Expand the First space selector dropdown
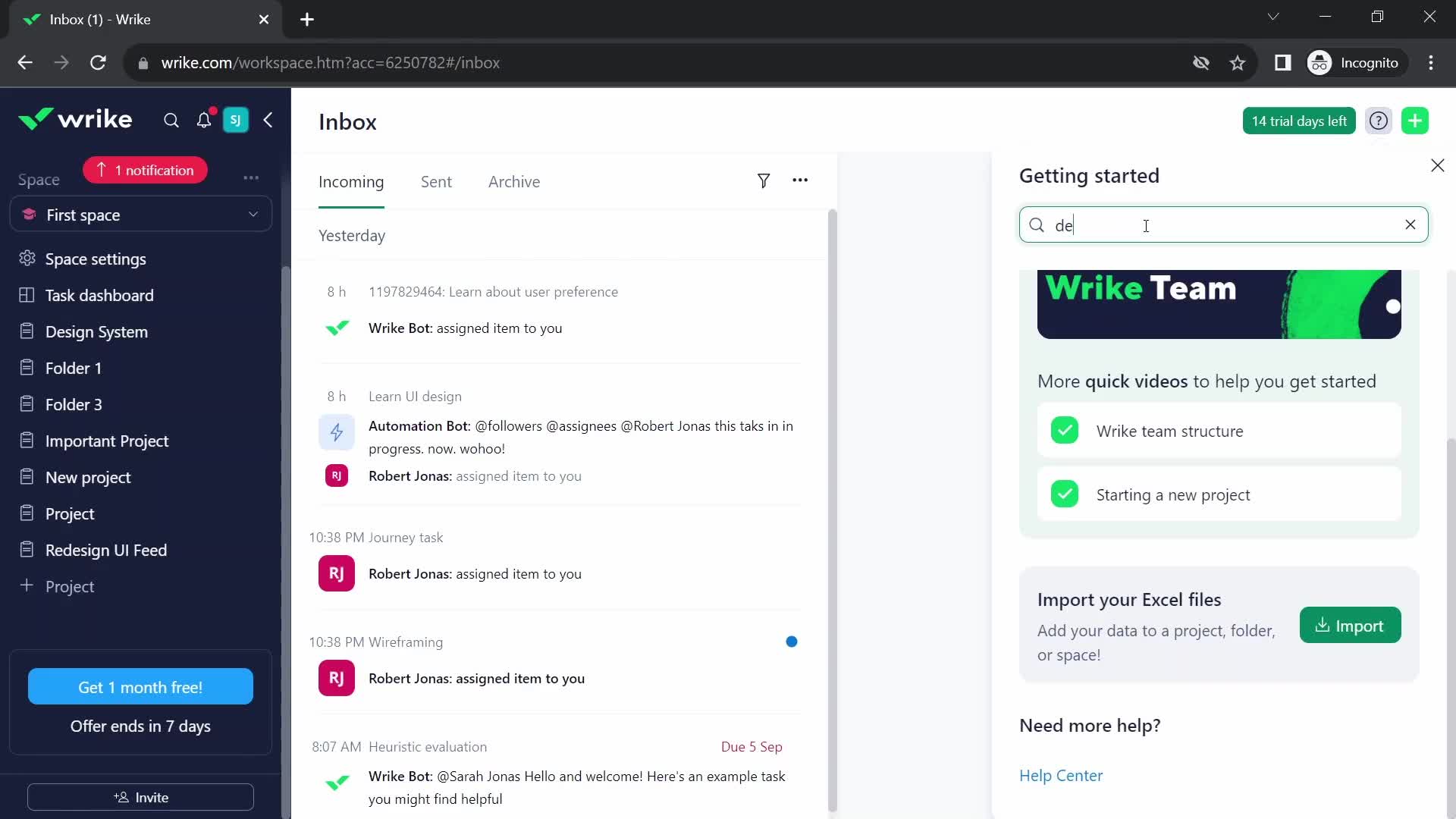 (x=141, y=215)
